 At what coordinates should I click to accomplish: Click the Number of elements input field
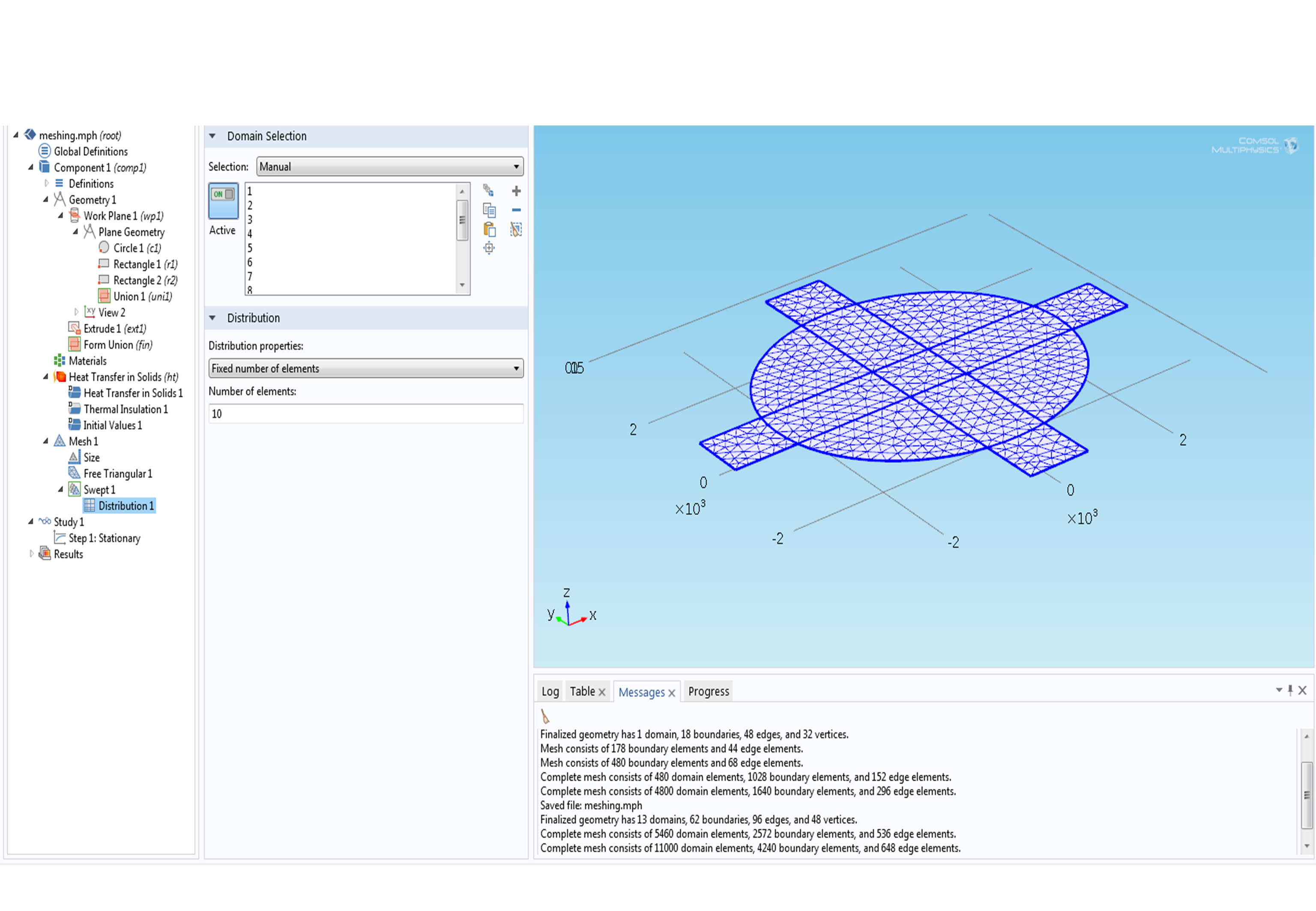365,414
